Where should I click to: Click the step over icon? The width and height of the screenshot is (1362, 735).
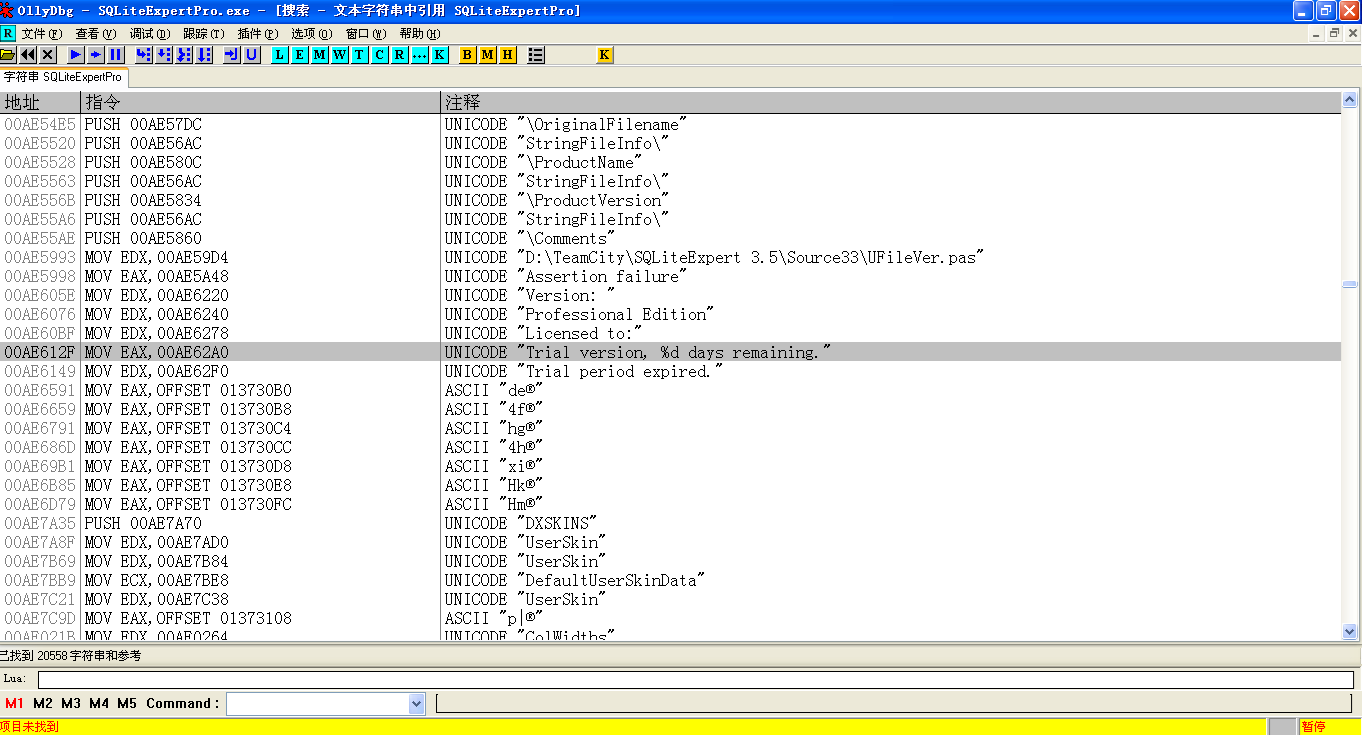(x=164, y=55)
